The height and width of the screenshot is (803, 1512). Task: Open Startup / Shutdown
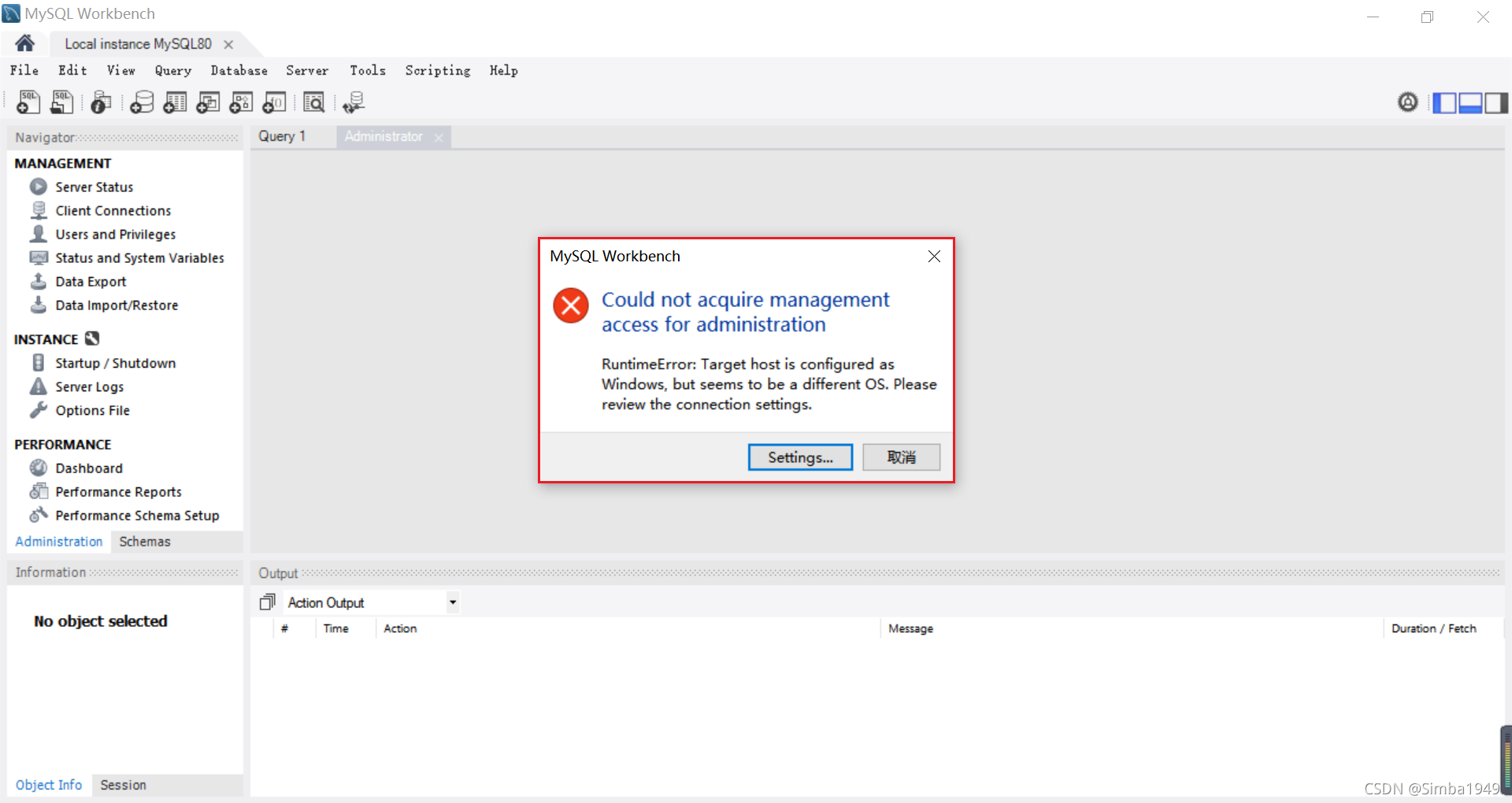point(115,363)
